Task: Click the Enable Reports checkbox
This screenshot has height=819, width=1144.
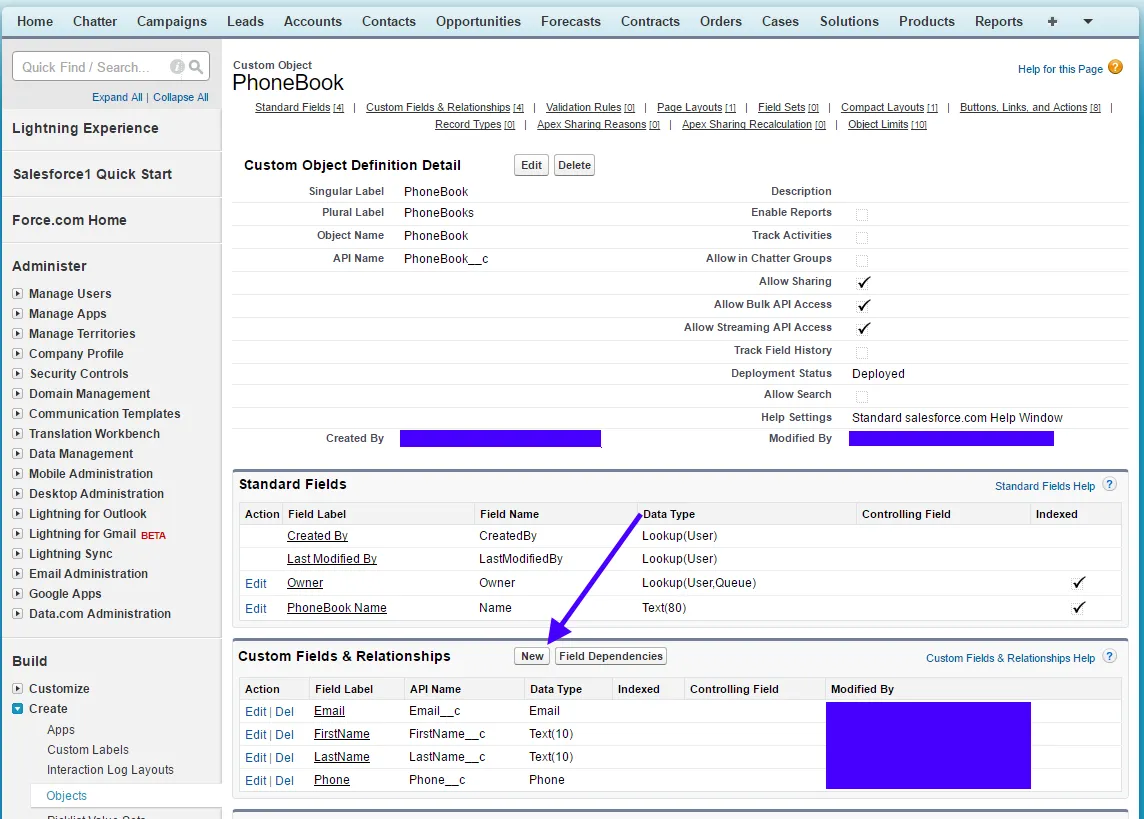Action: point(862,214)
